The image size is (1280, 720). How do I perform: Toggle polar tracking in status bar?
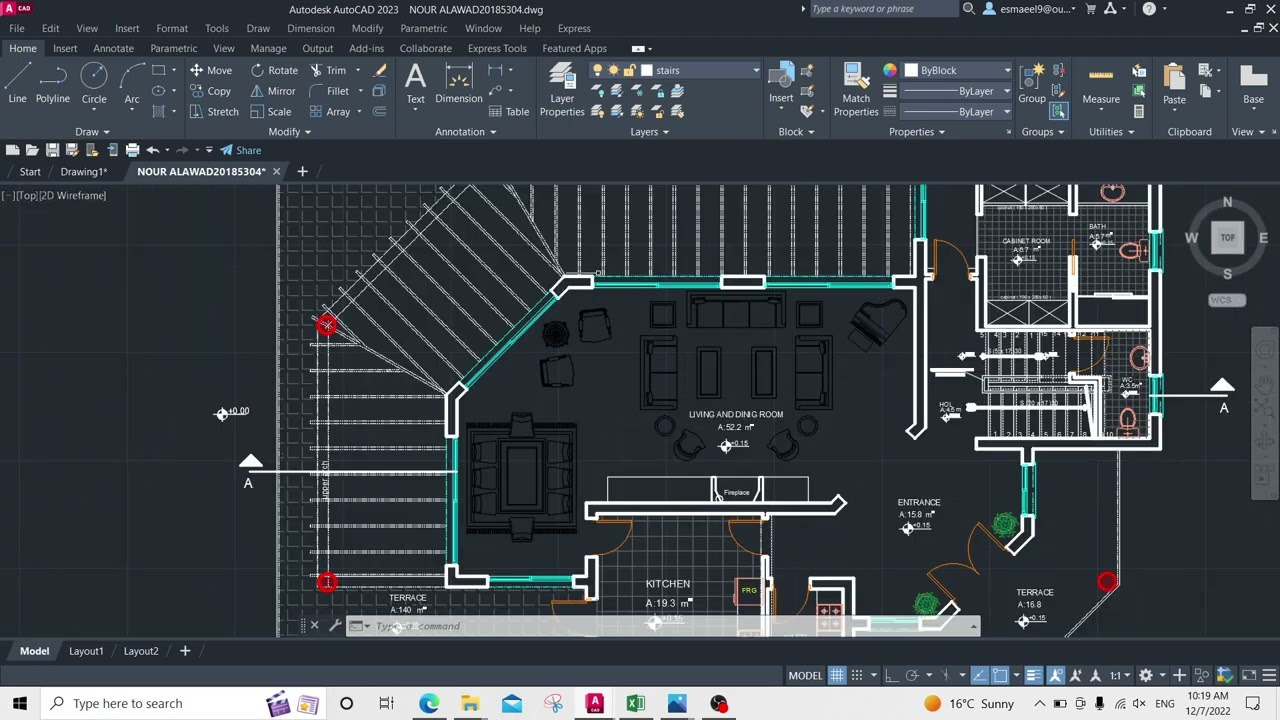[x=912, y=675]
